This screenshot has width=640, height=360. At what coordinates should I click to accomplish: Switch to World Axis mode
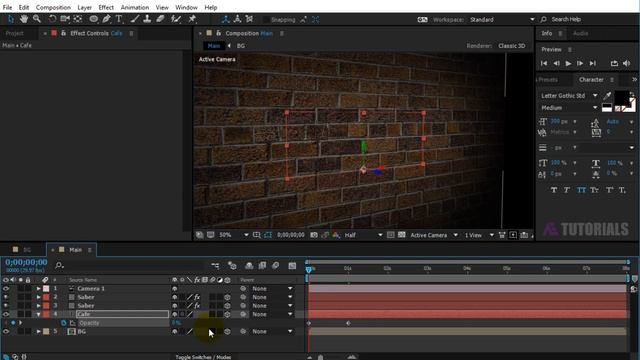237,19
